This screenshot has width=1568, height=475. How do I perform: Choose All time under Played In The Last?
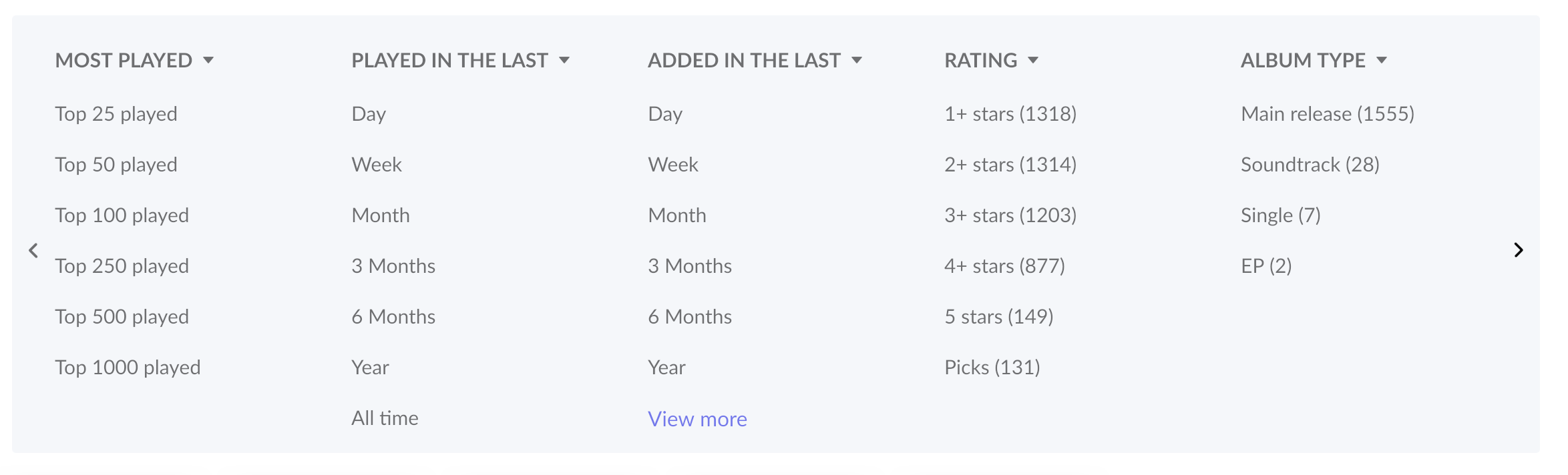coord(385,418)
